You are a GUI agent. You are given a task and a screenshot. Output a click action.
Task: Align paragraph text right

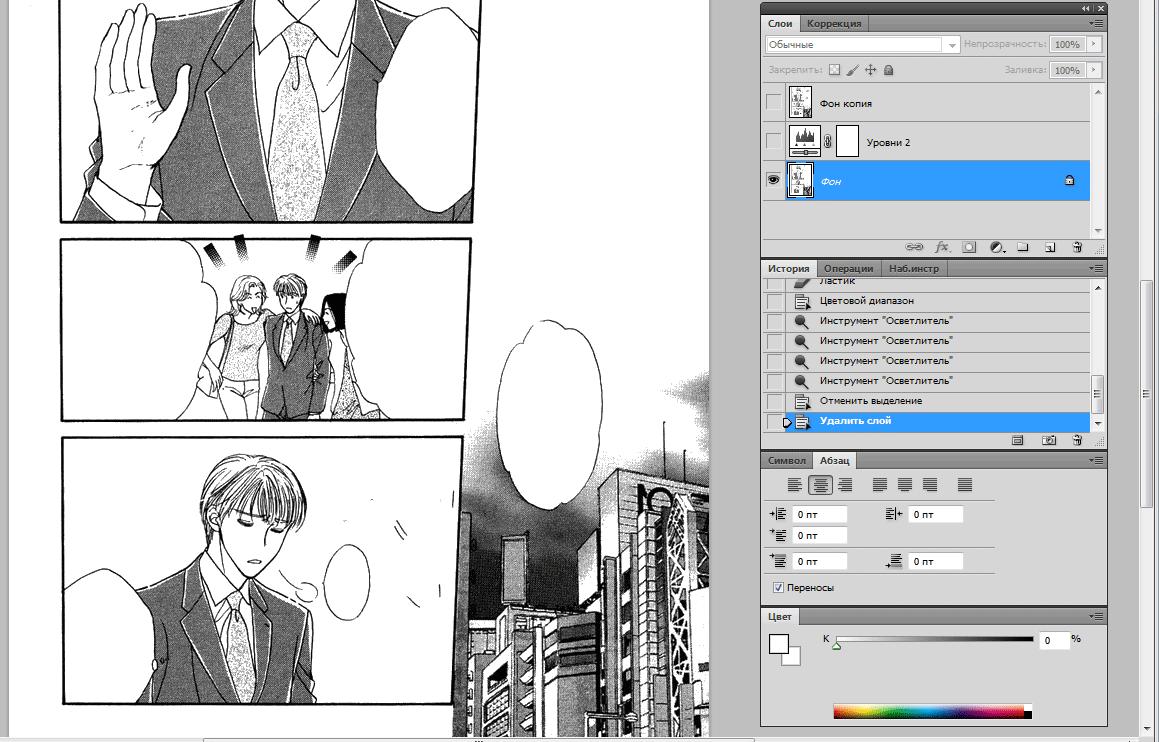(x=845, y=485)
